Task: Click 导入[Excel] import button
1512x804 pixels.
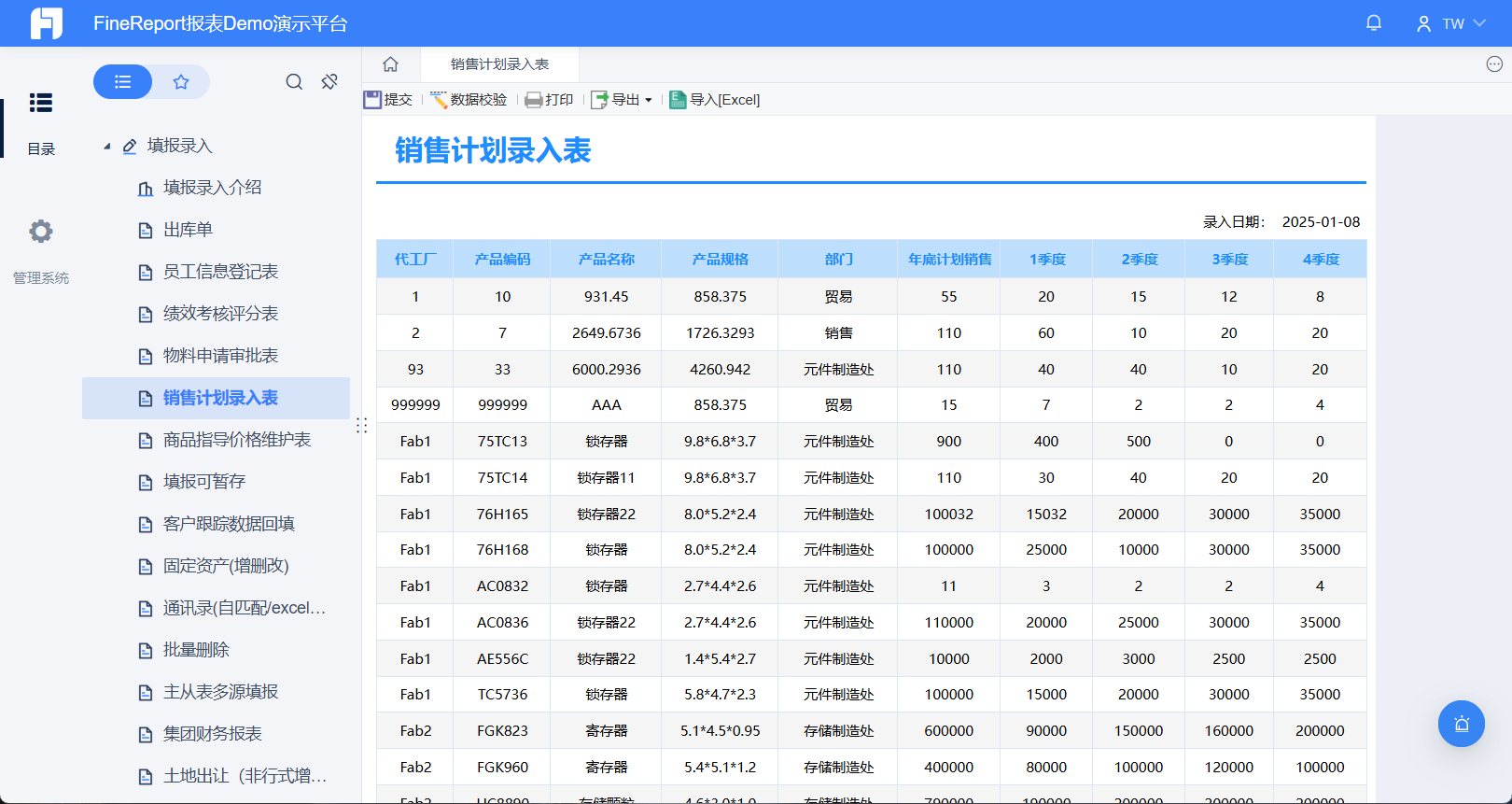Action: point(715,100)
